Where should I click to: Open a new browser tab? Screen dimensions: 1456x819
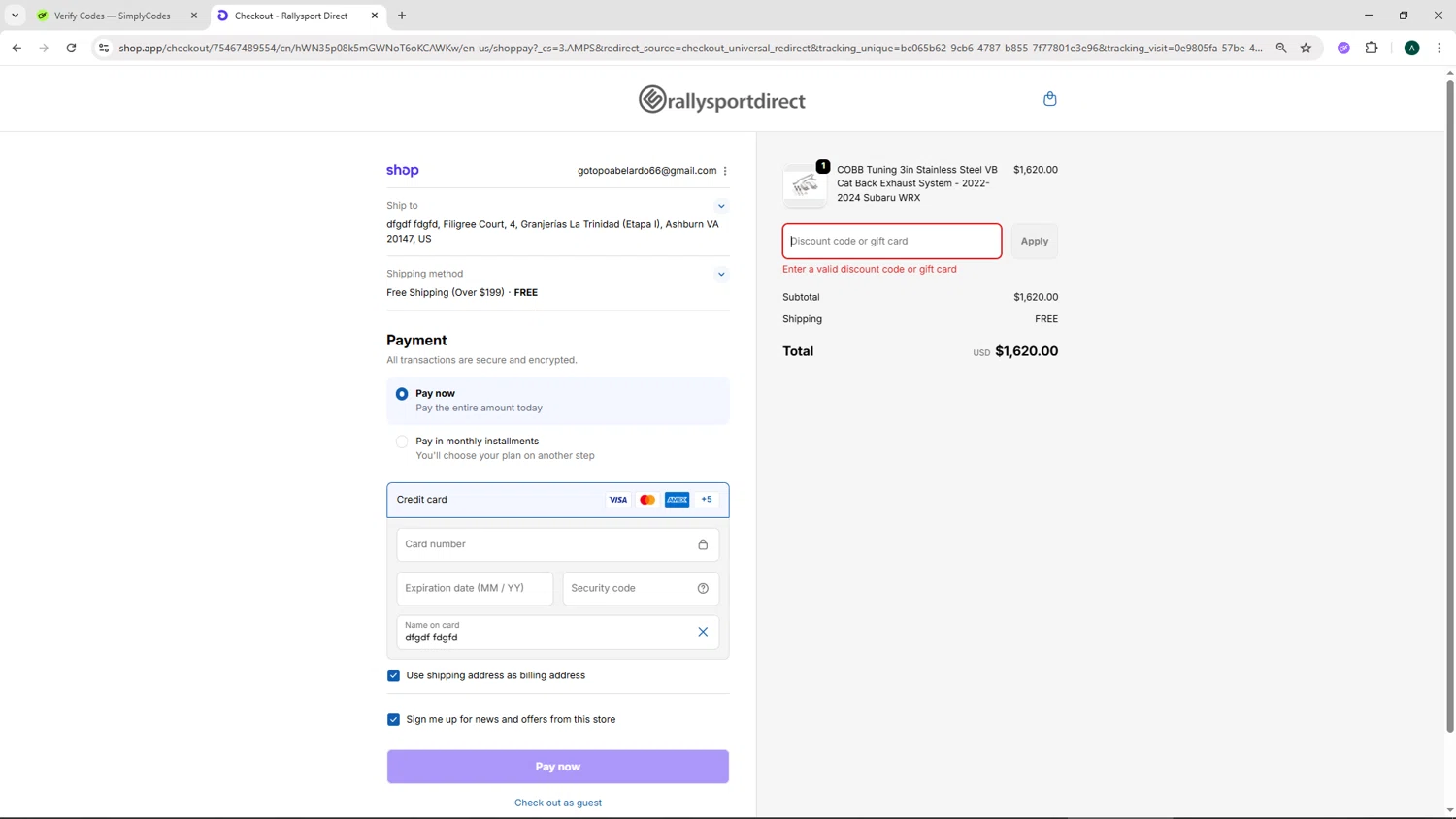click(402, 16)
